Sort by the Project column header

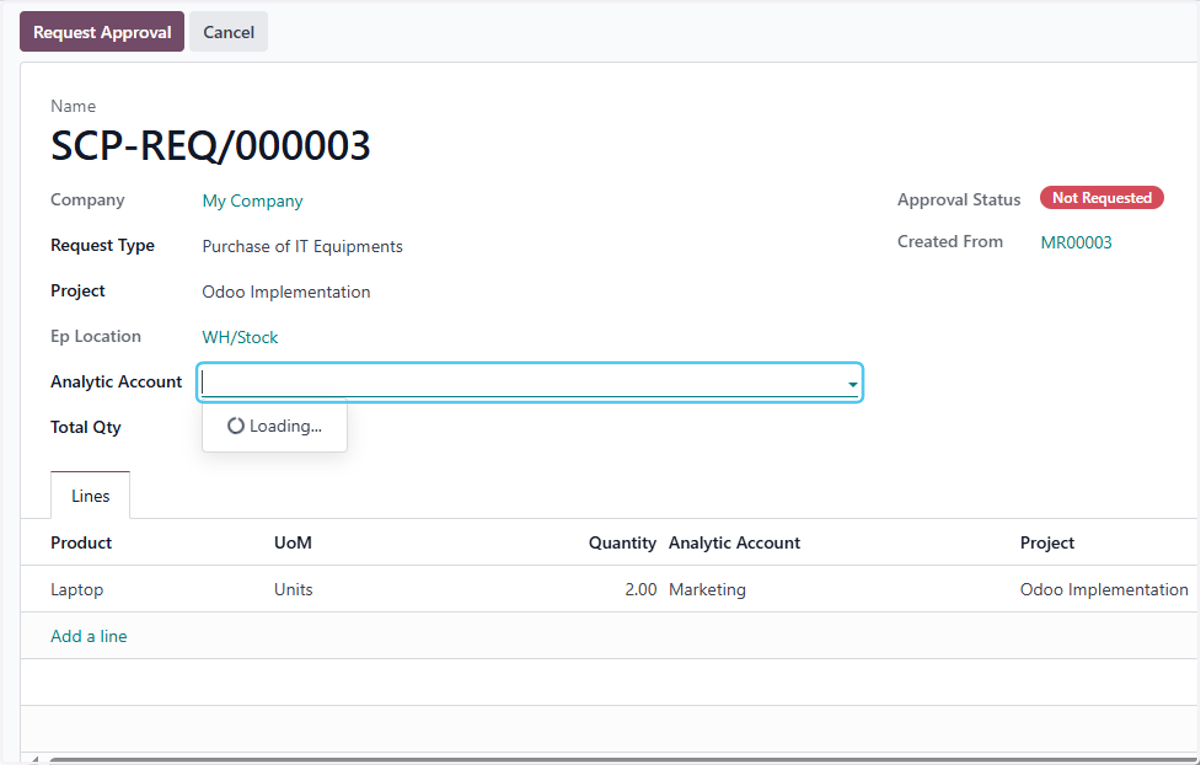(x=1047, y=542)
